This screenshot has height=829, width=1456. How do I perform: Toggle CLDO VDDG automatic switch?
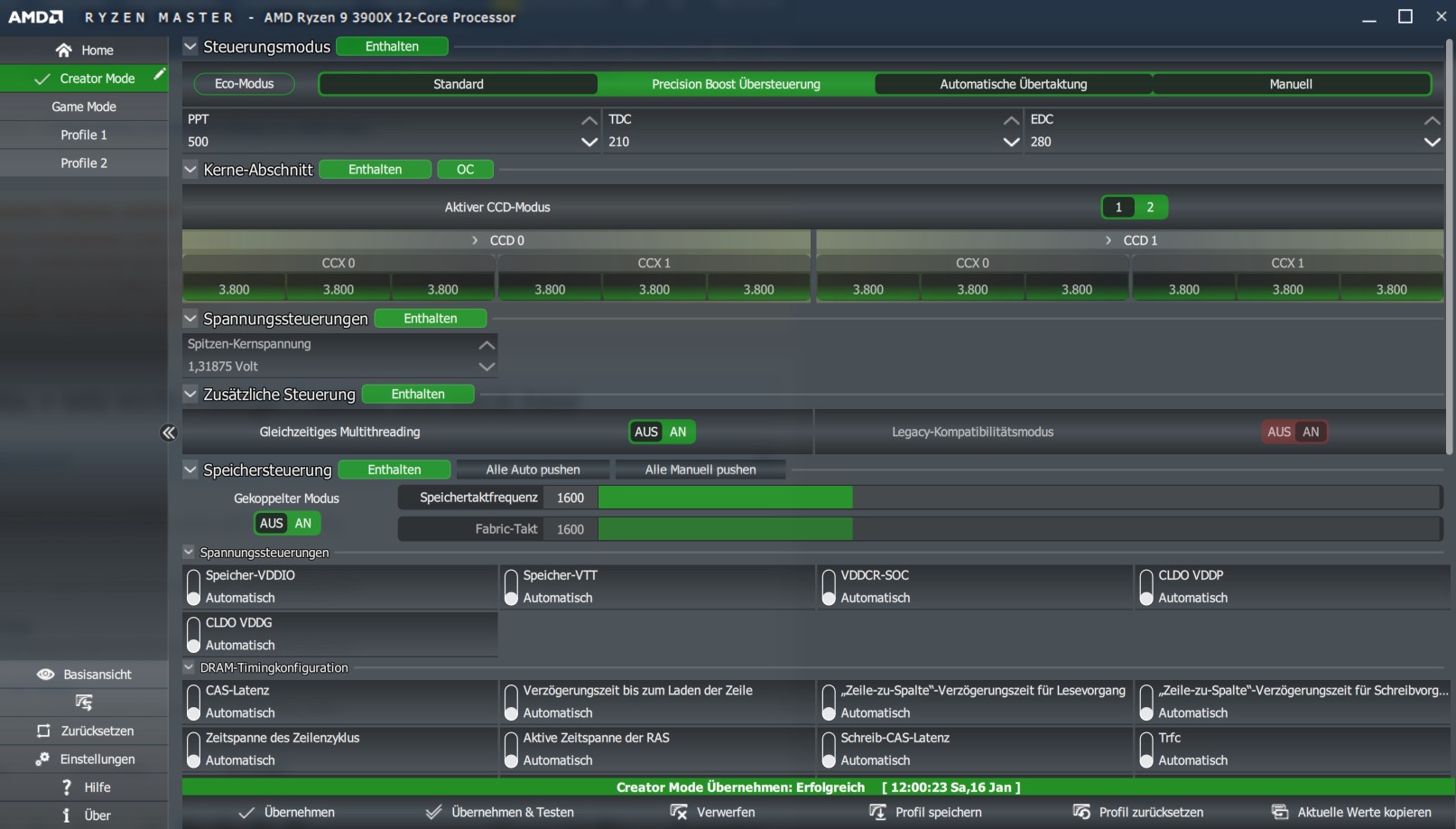(x=193, y=634)
